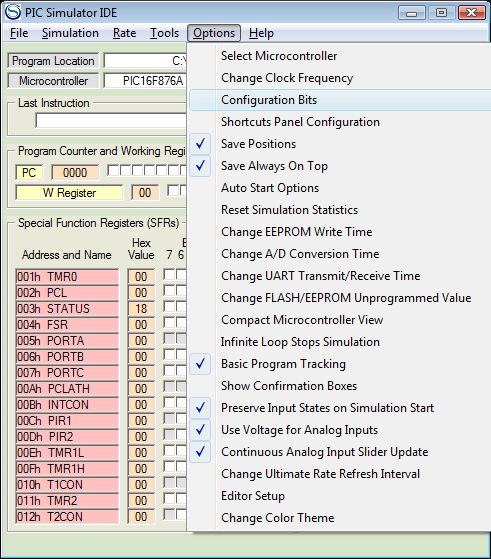Choose Select Microcontroller option
This screenshot has height=559, width=491.
[340, 56]
